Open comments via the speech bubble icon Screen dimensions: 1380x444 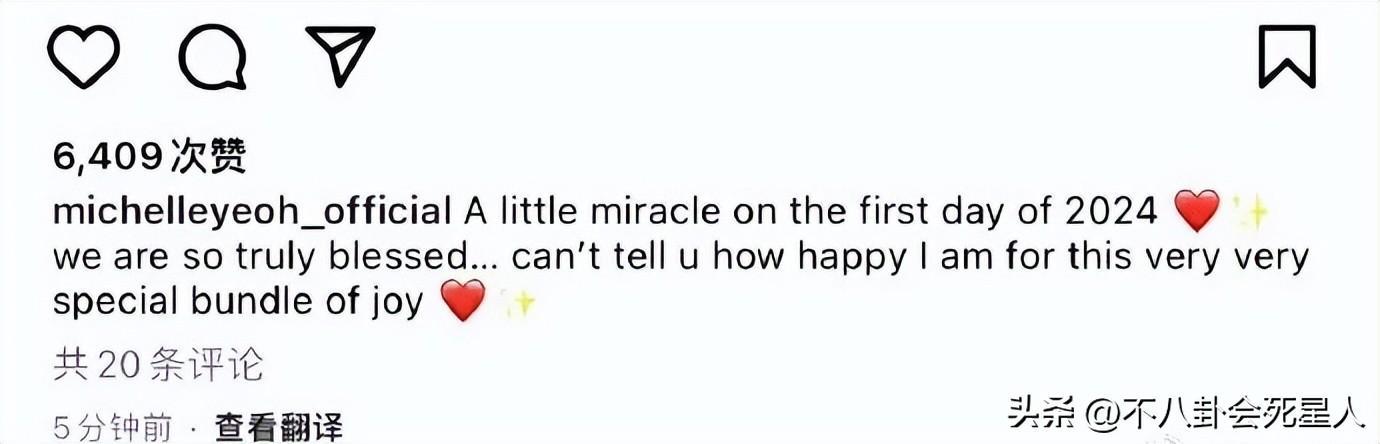coord(212,55)
